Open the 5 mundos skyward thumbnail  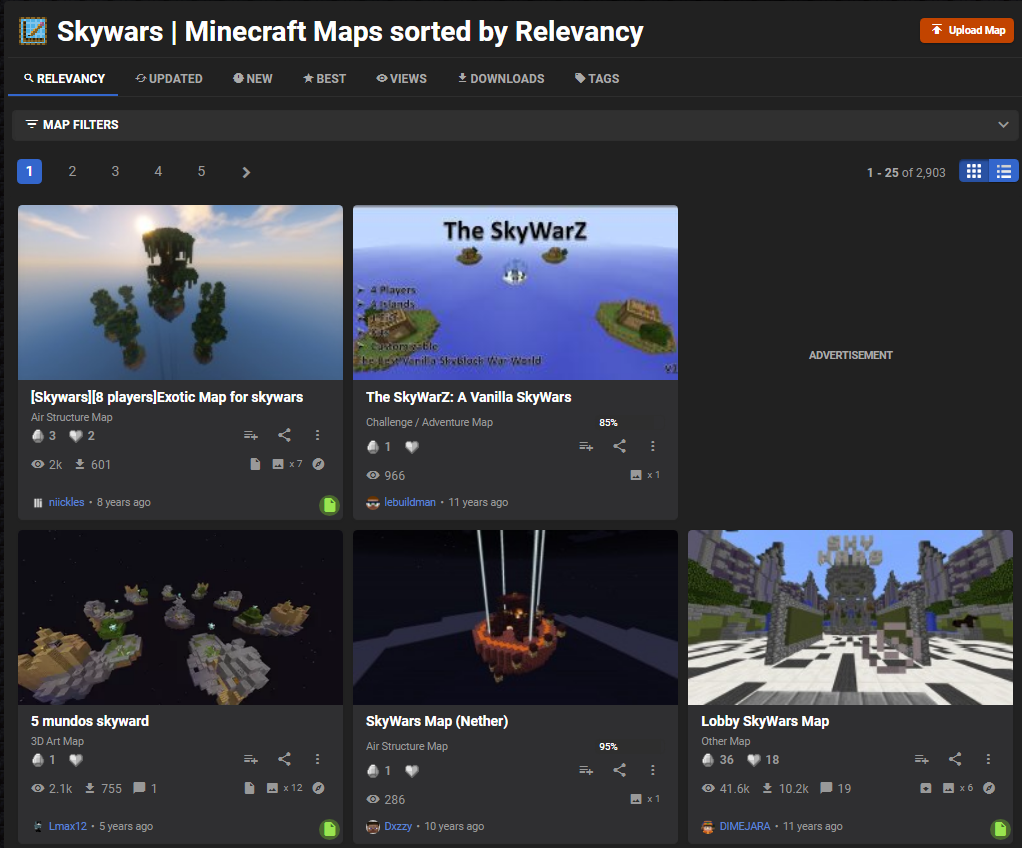[x=181, y=617]
